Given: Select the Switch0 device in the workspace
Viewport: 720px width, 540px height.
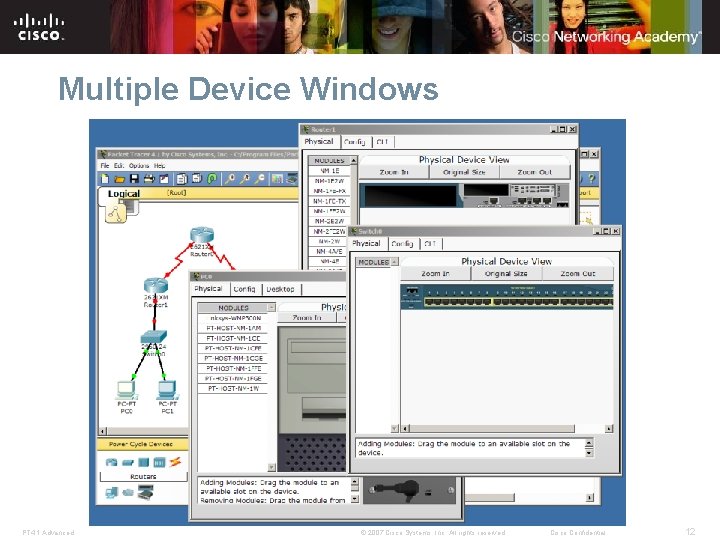Looking at the screenshot, I should pos(154,337).
